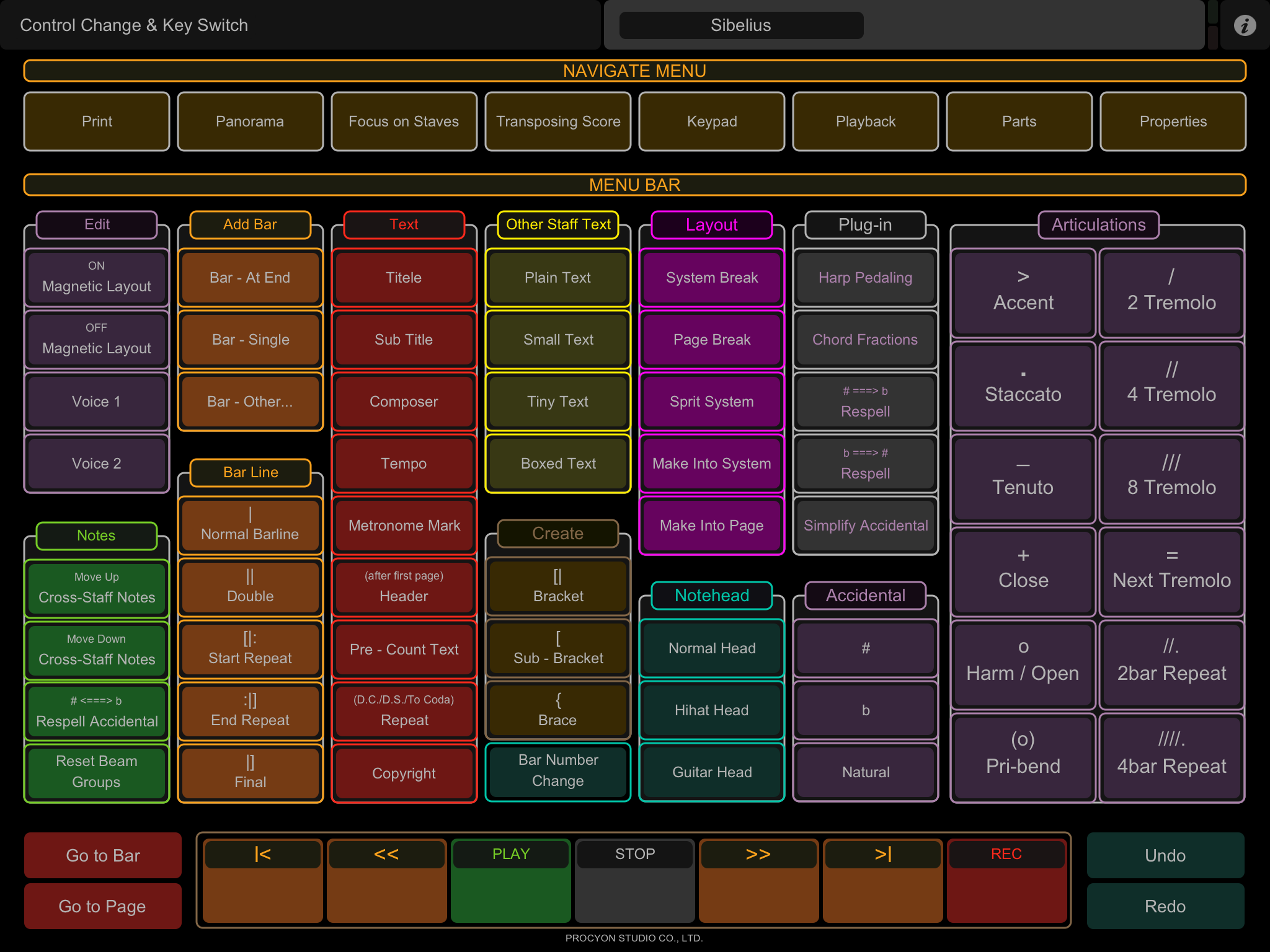Open the info icon at top right

(x=1245, y=25)
